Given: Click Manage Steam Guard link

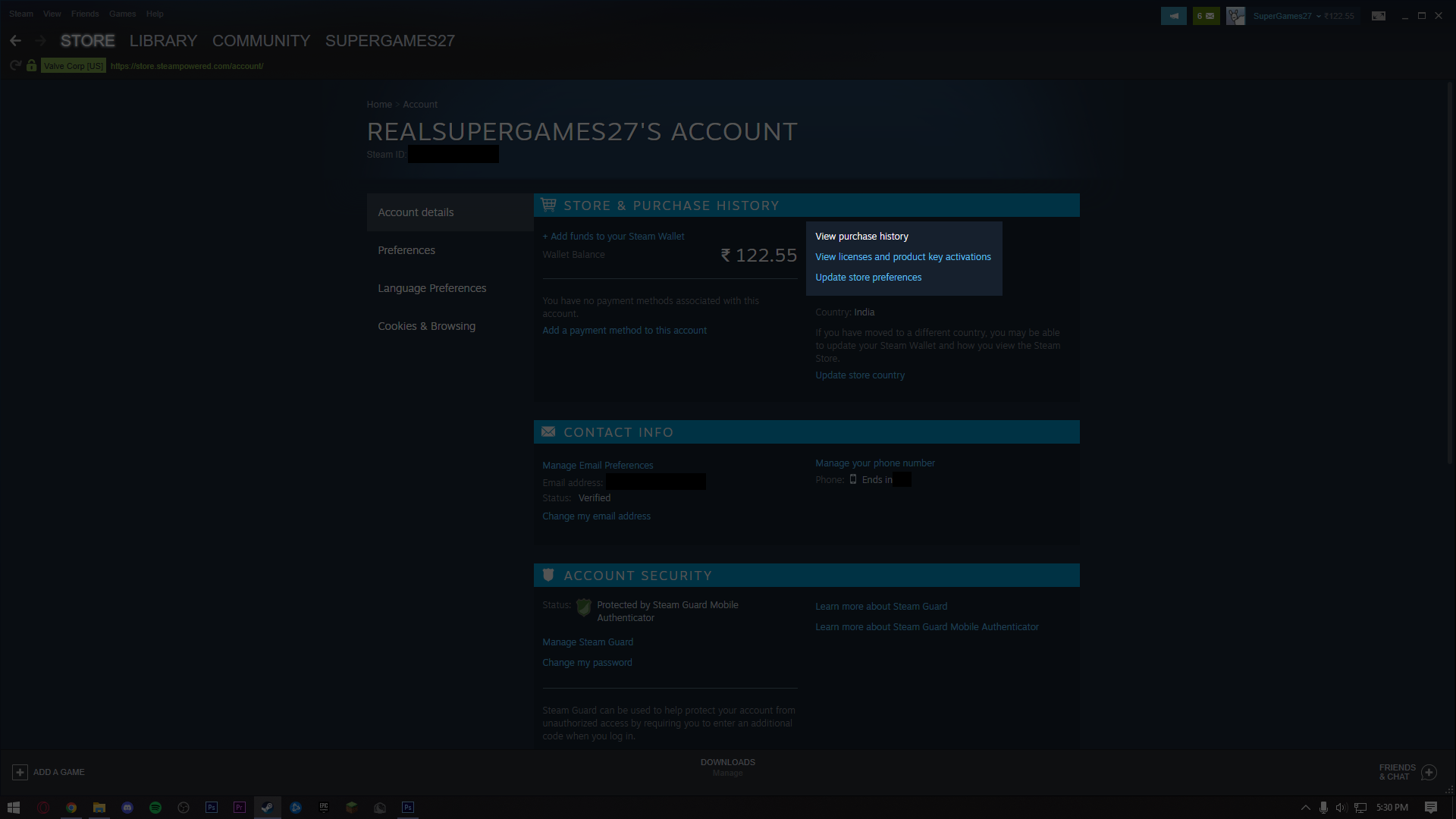Looking at the screenshot, I should click(x=588, y=642).
